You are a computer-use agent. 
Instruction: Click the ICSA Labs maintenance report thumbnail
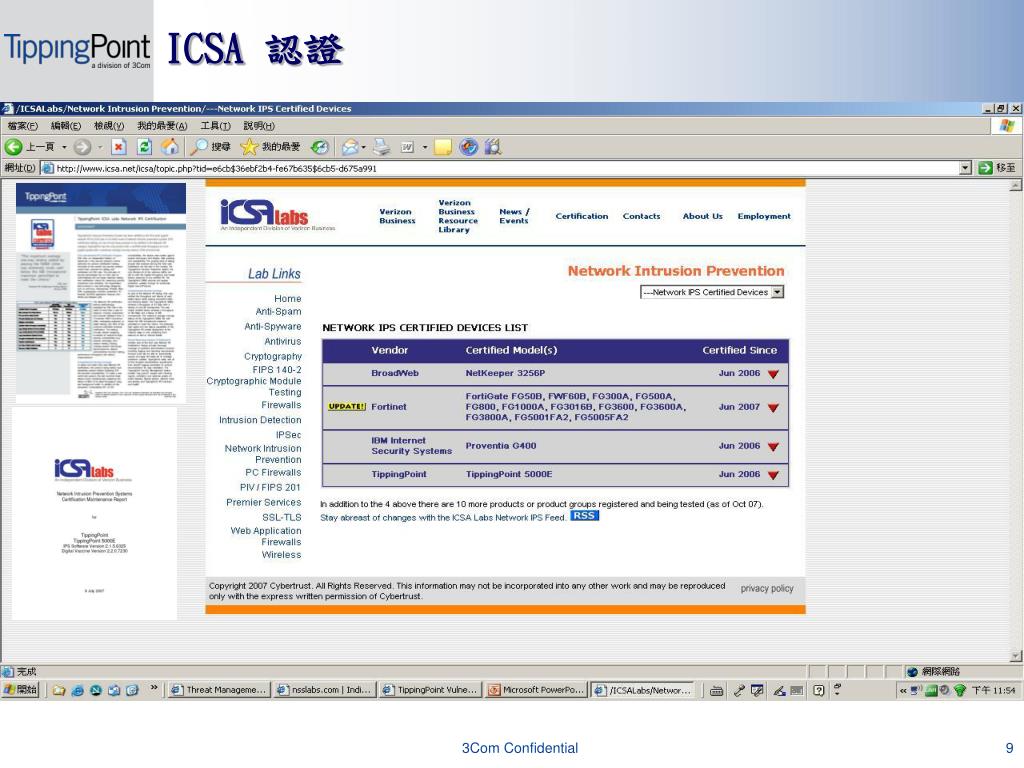tap(94, 513)
